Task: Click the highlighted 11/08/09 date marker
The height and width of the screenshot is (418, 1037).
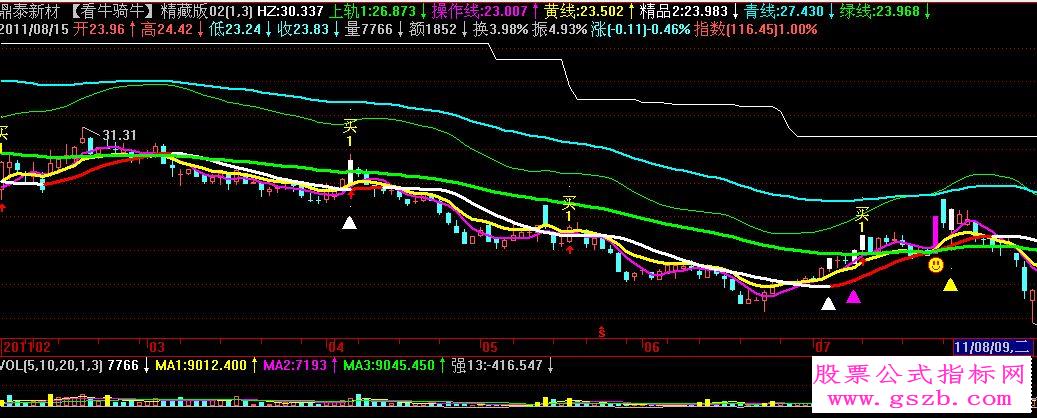Action: point(992,346)
